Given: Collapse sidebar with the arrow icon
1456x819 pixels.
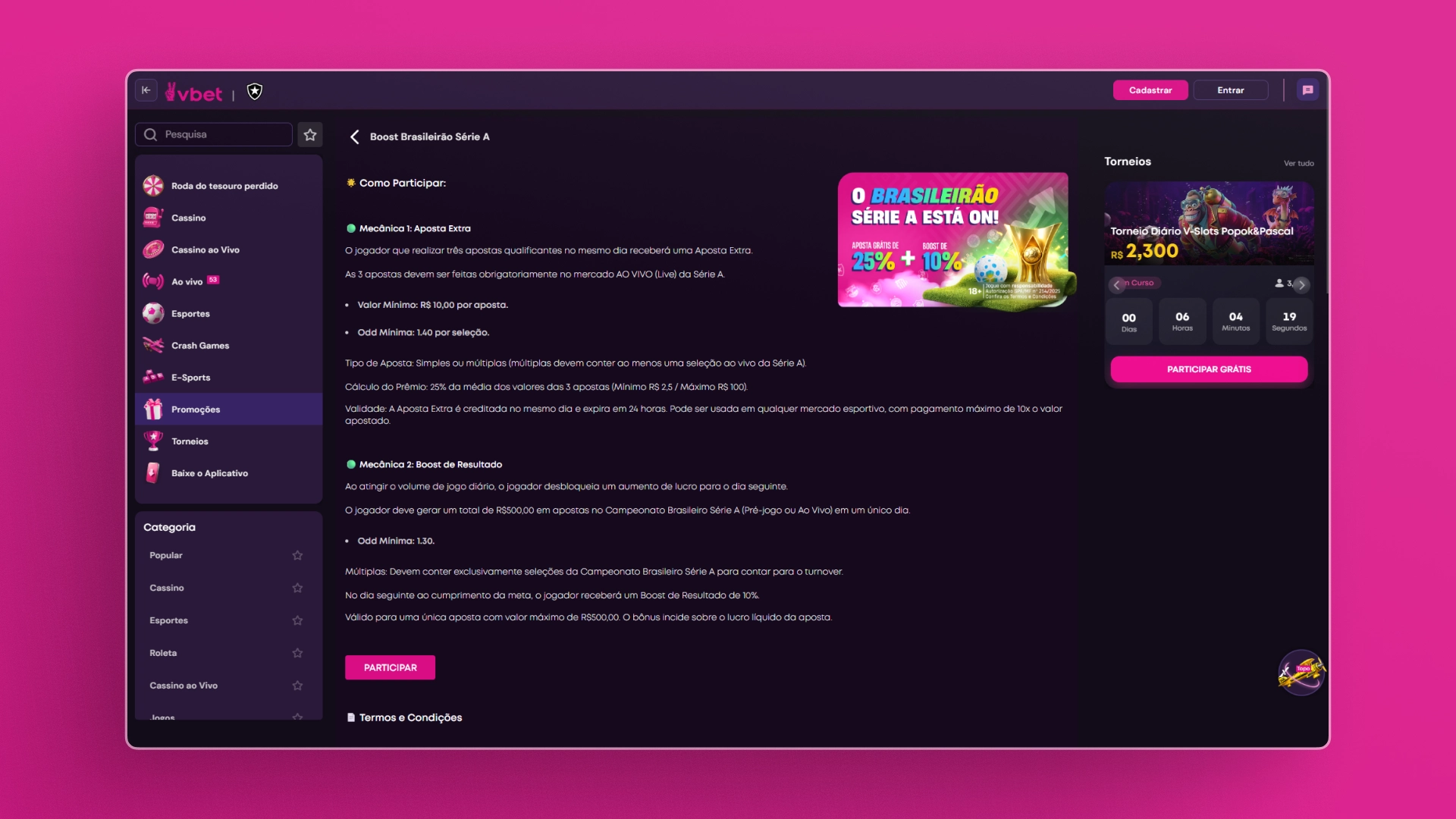Looking at the screenshot, I should click(x=146, y=90).
